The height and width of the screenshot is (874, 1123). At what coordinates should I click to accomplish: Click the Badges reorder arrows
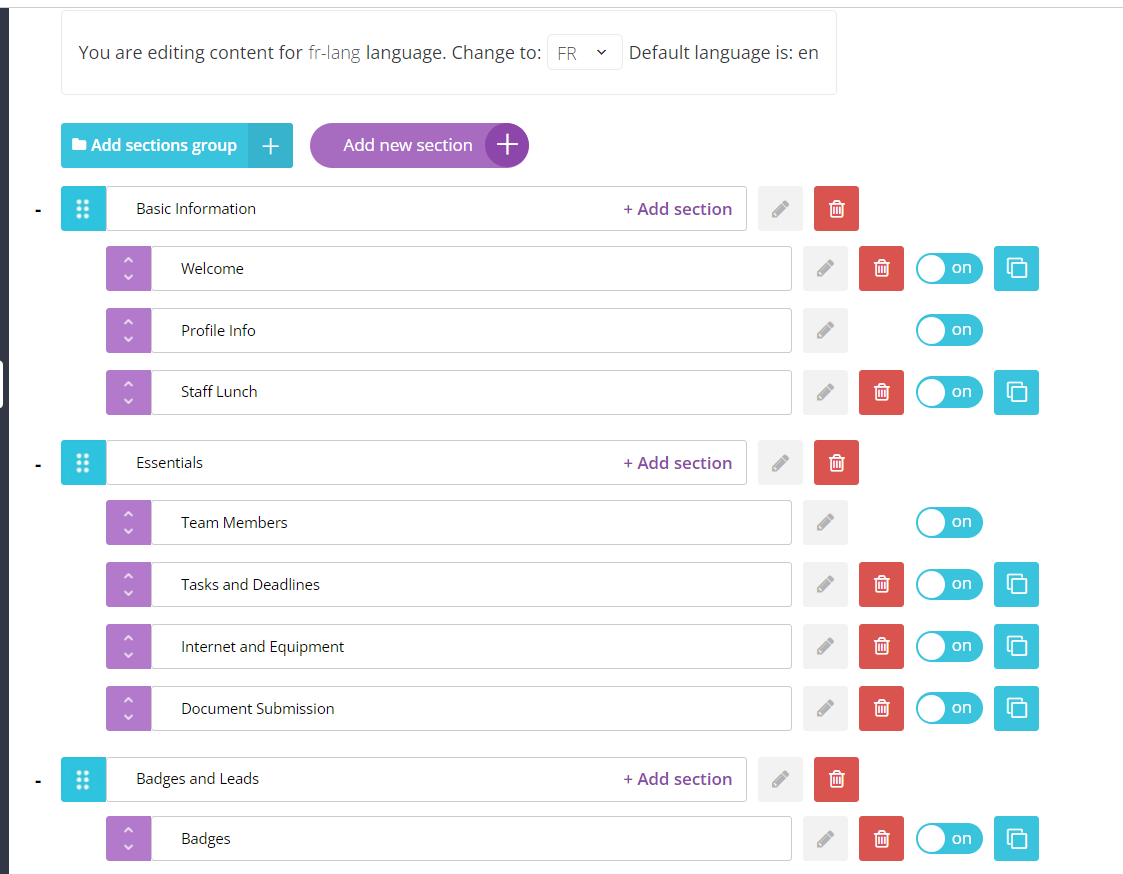coord(128,838)
